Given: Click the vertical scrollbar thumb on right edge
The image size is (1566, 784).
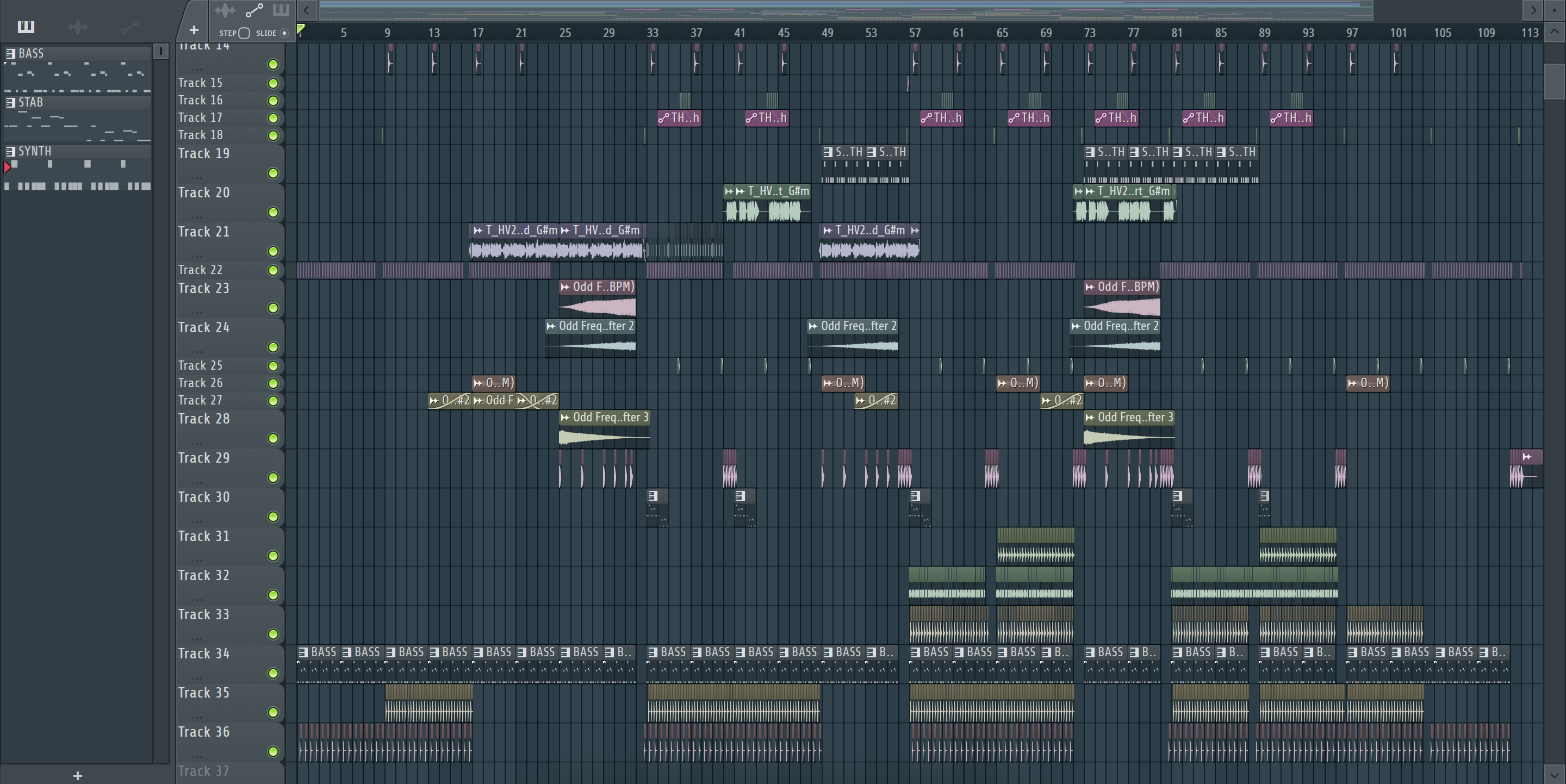Looking at the screenshot, I should 1554,80.
